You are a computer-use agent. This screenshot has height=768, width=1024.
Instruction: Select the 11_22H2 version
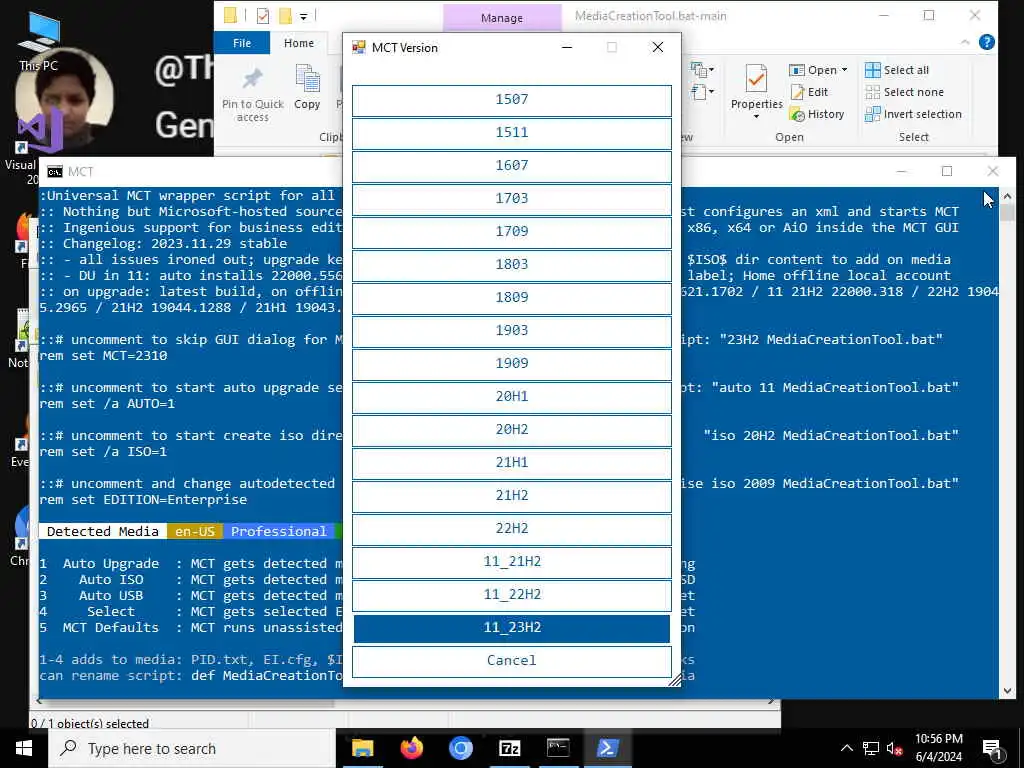tap(511, 595)
